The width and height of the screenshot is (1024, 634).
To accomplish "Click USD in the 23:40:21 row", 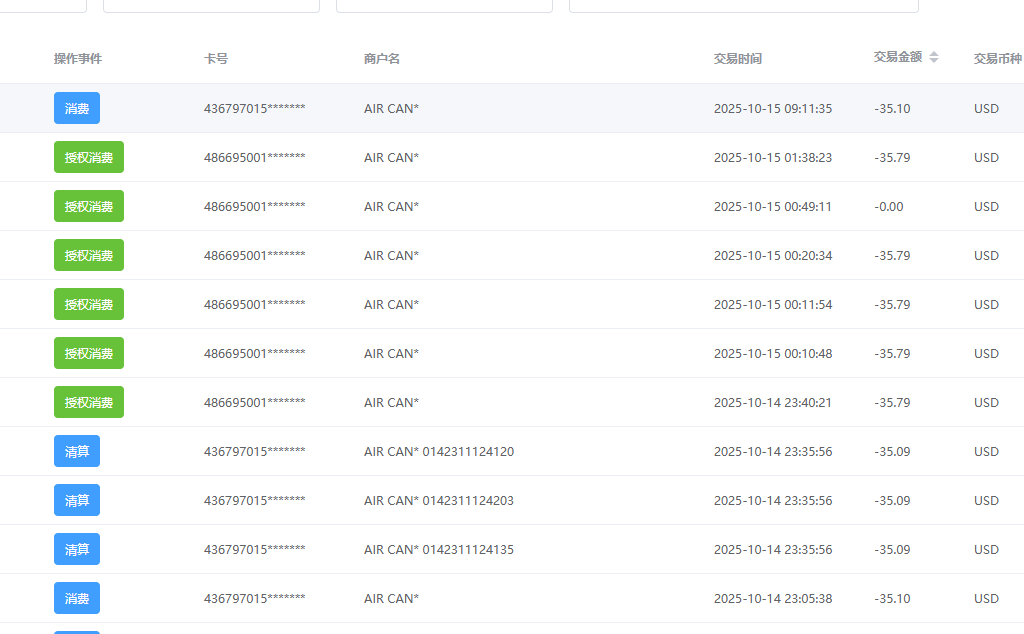I will (986, 402).
